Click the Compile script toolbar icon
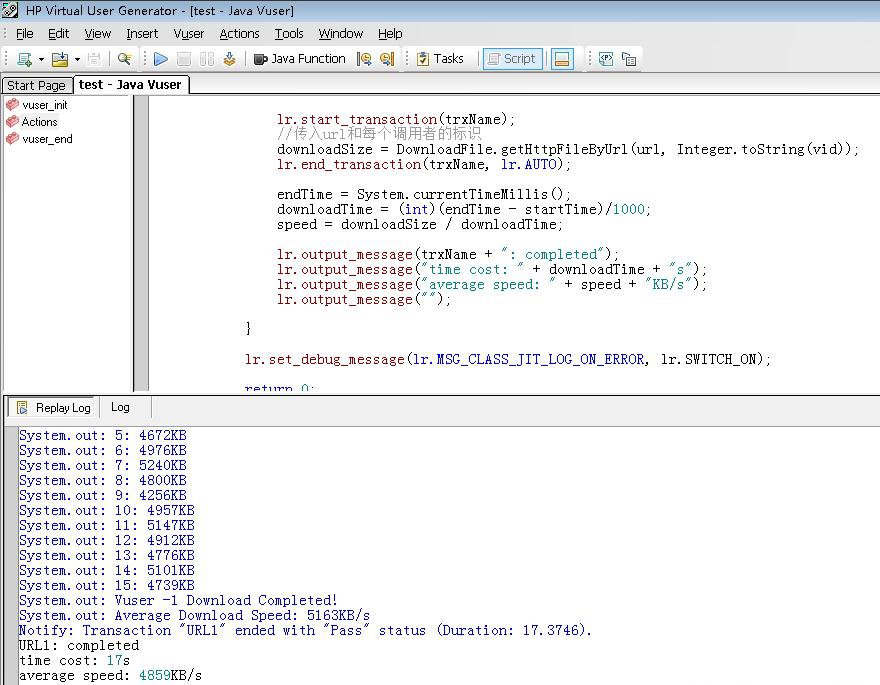 click(x=229, y=59)
